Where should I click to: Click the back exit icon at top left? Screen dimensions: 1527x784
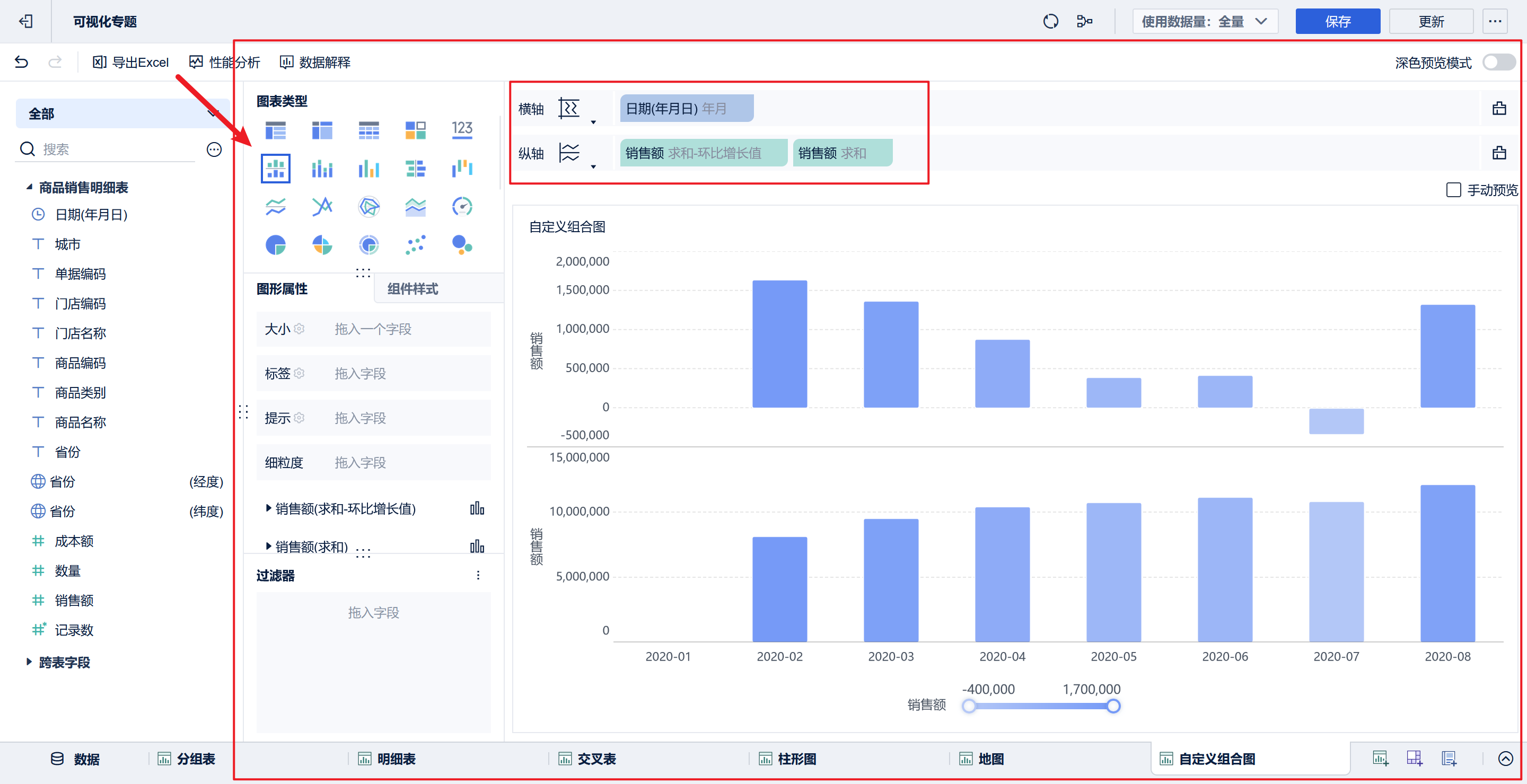(x=25, y=22)
